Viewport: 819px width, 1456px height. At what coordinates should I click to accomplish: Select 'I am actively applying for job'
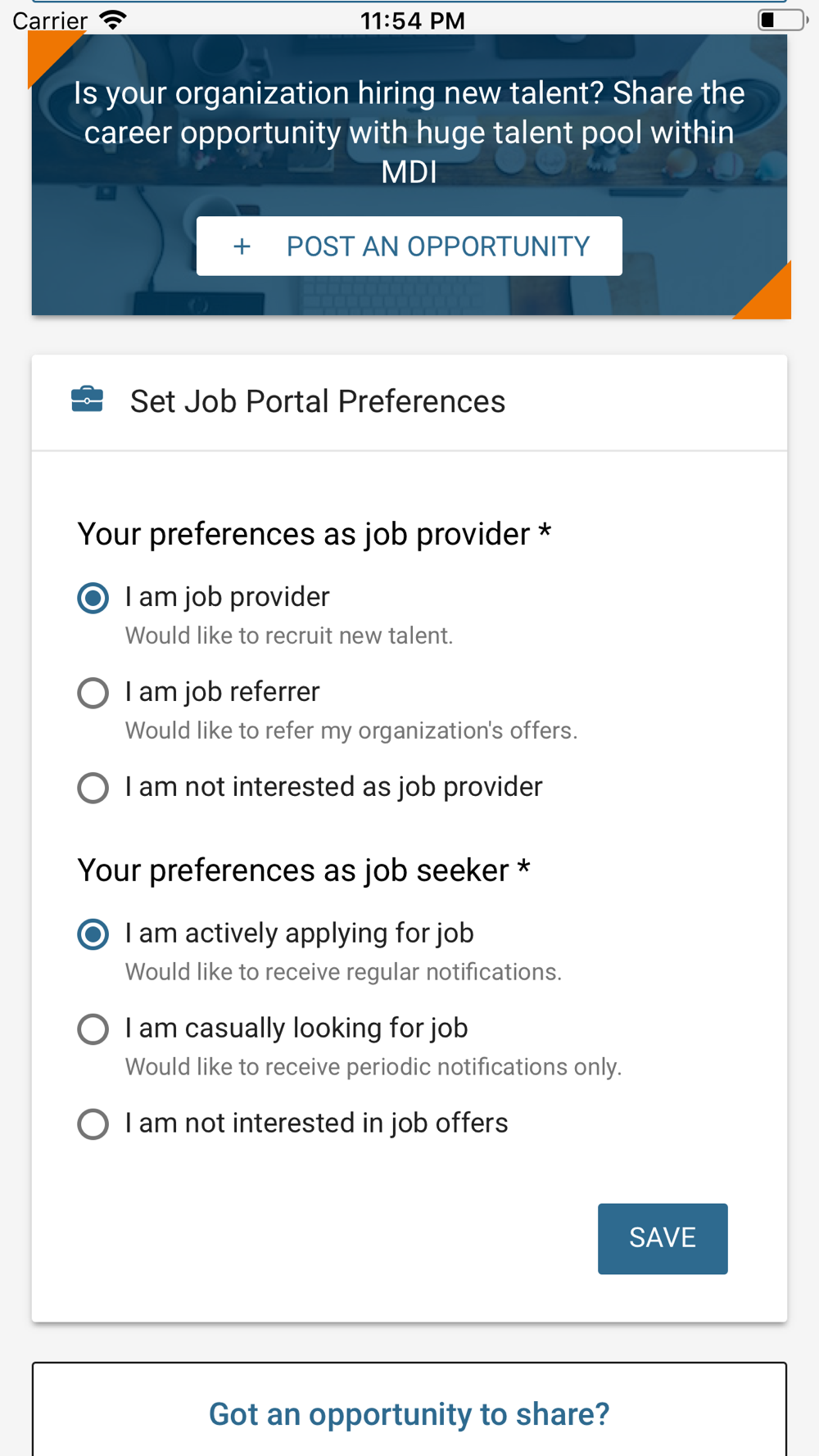point(93,934)
